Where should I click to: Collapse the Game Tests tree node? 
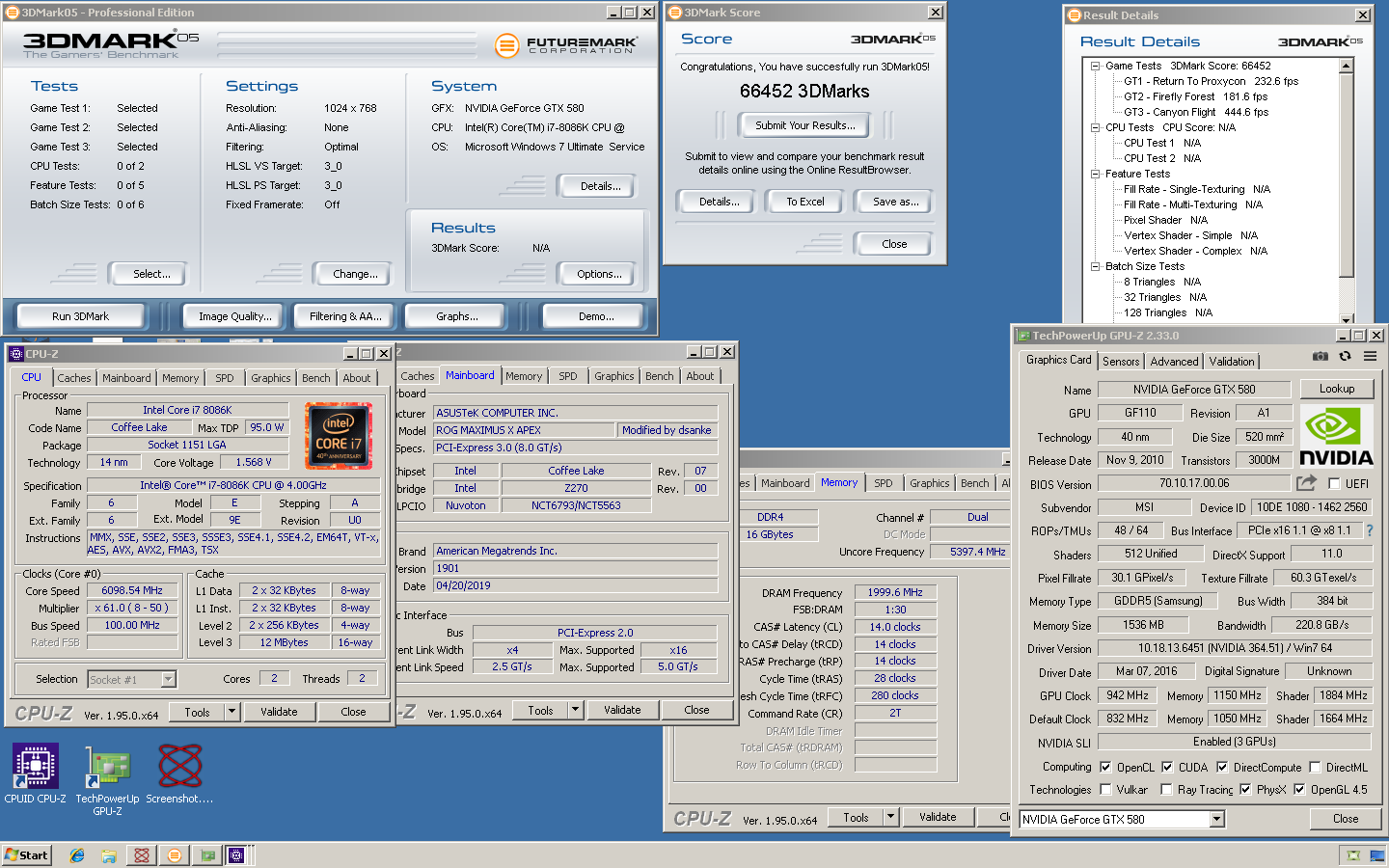pyautogui.click(x=1096, y=66)
